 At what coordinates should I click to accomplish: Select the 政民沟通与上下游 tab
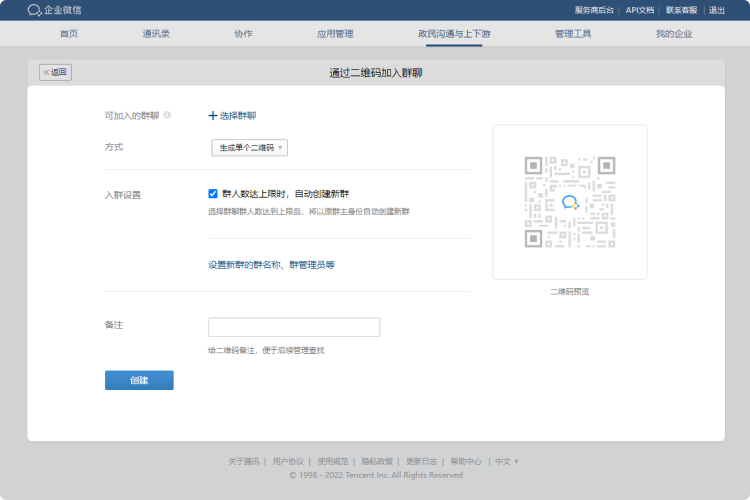(x=454, y=33)
